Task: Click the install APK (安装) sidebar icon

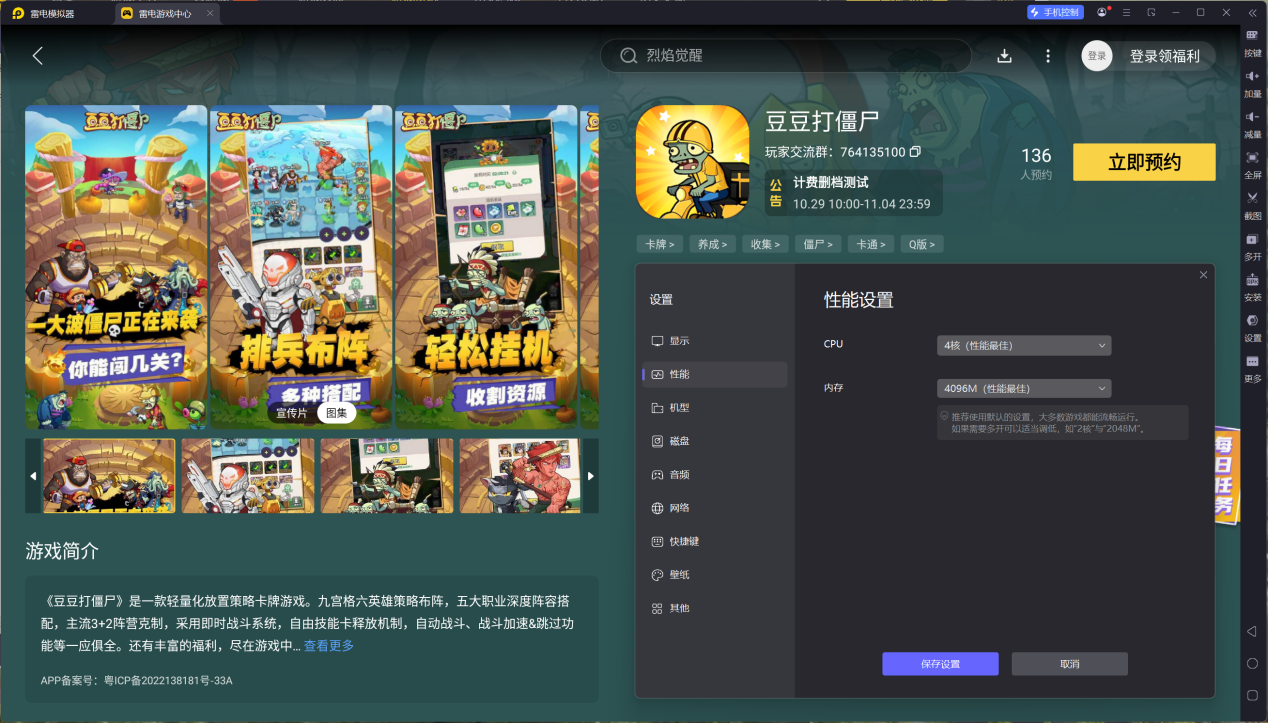Action: (1252, 281)
